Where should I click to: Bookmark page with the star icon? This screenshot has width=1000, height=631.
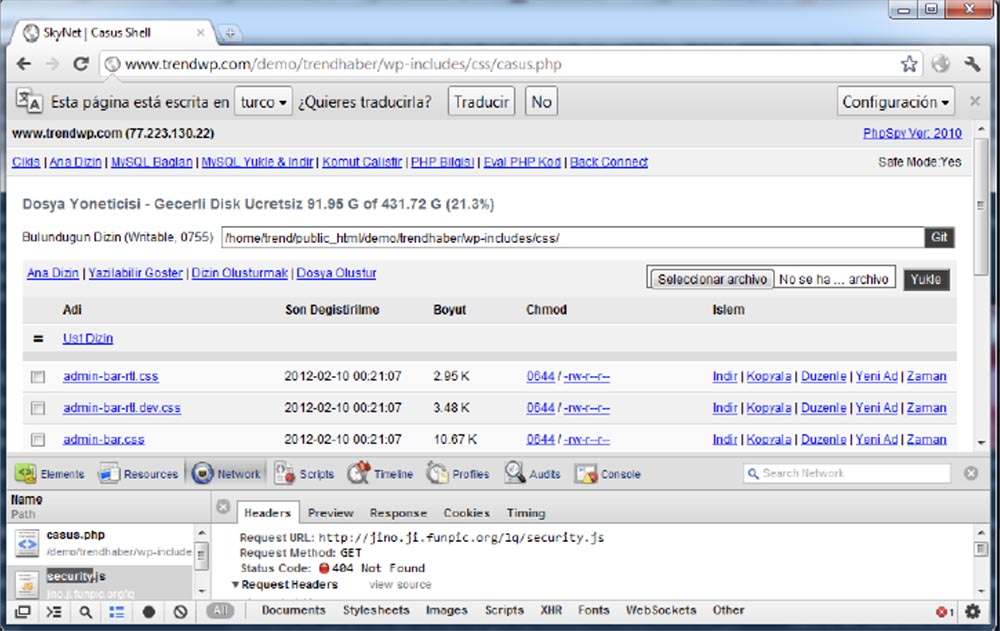click(x=908, y=64)
